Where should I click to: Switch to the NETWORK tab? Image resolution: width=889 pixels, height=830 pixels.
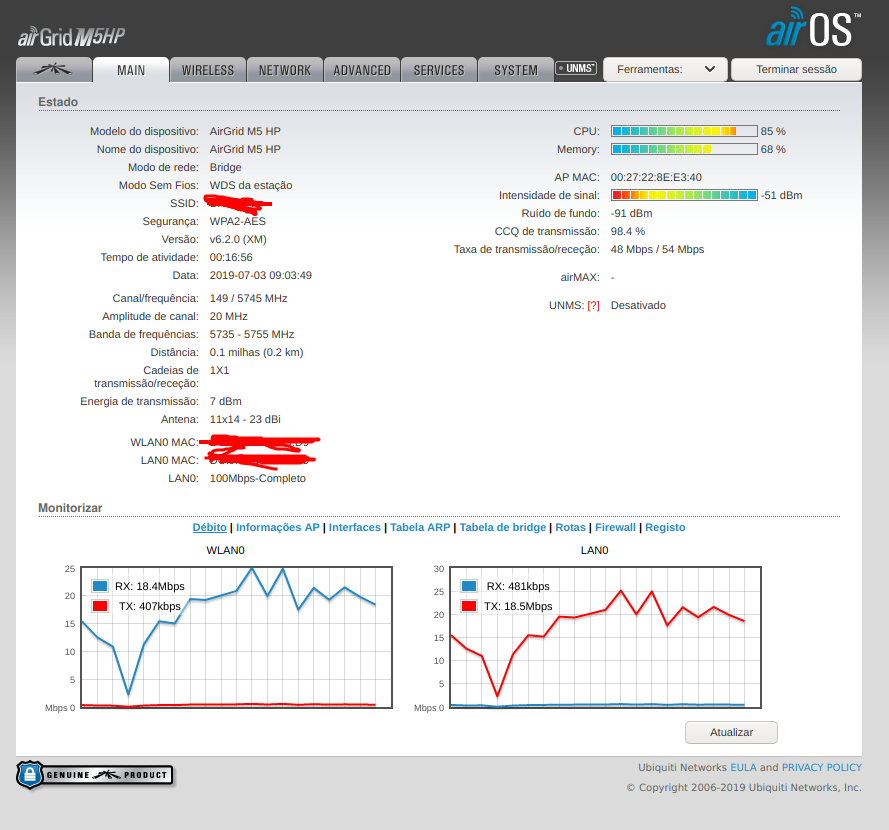tap(285, 70)
